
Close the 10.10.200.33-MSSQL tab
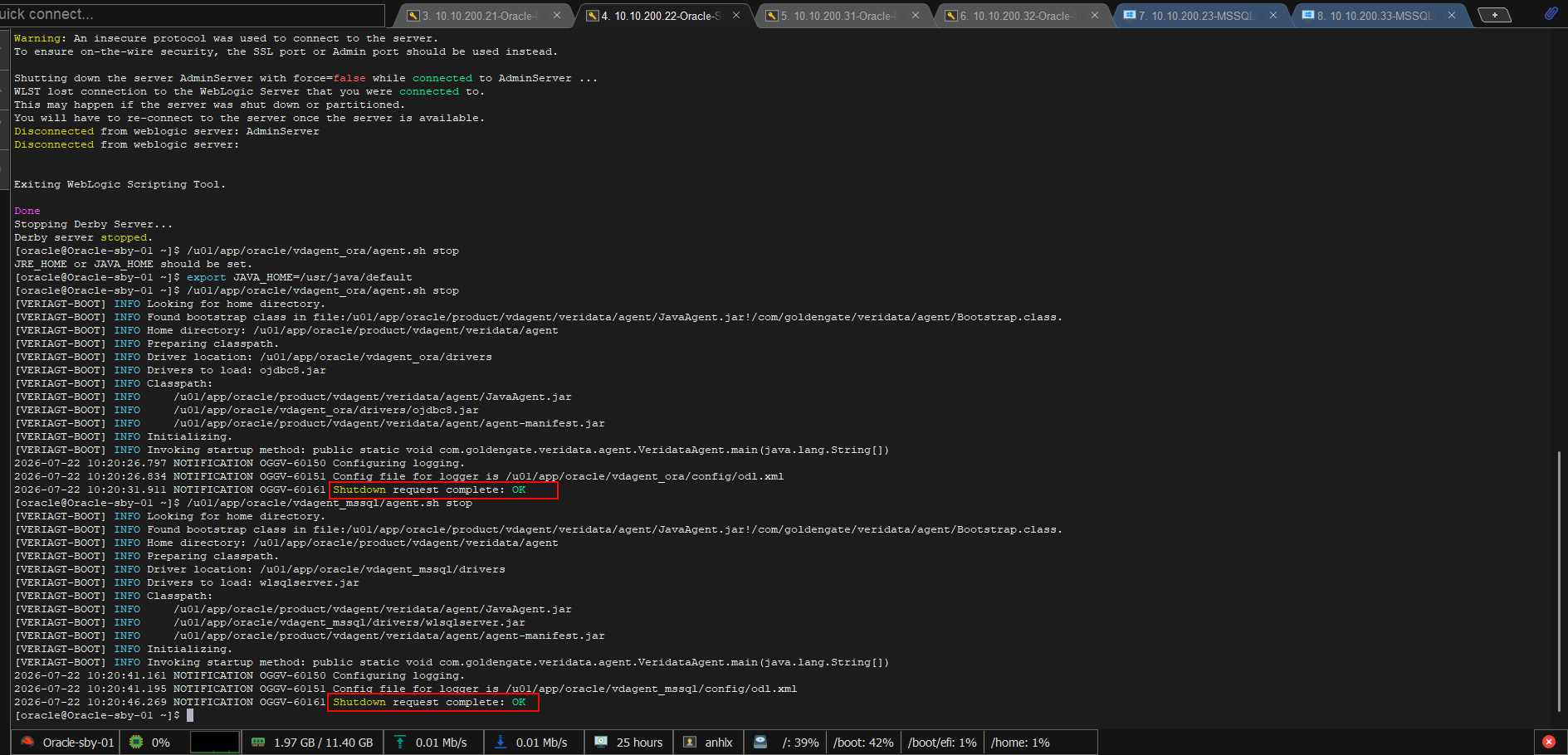[x=1452, y=15]
